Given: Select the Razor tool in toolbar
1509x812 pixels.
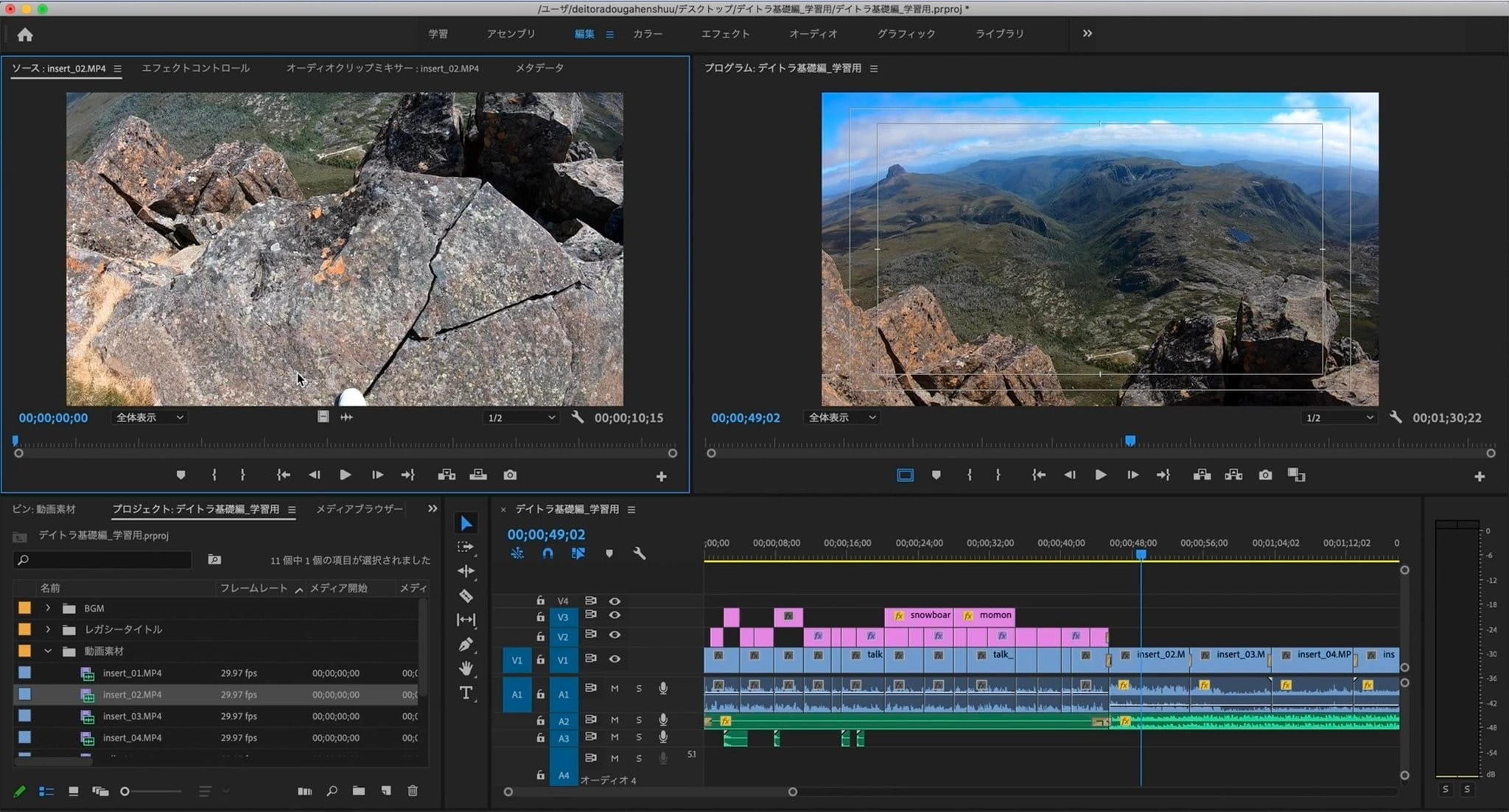Looking at the screenshot, I should [466, 595].
